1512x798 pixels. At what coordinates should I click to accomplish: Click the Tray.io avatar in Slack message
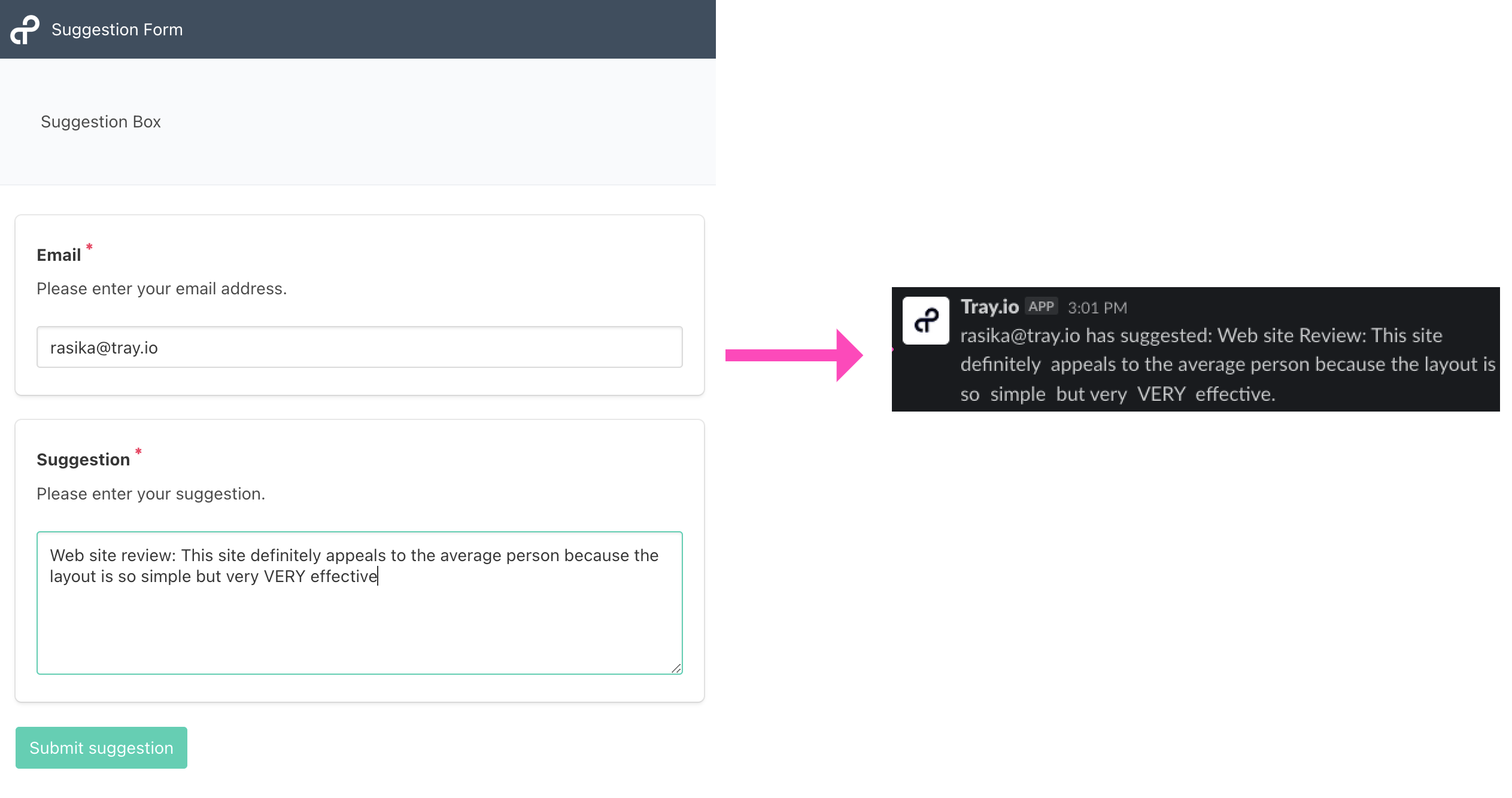coord(925,321)
